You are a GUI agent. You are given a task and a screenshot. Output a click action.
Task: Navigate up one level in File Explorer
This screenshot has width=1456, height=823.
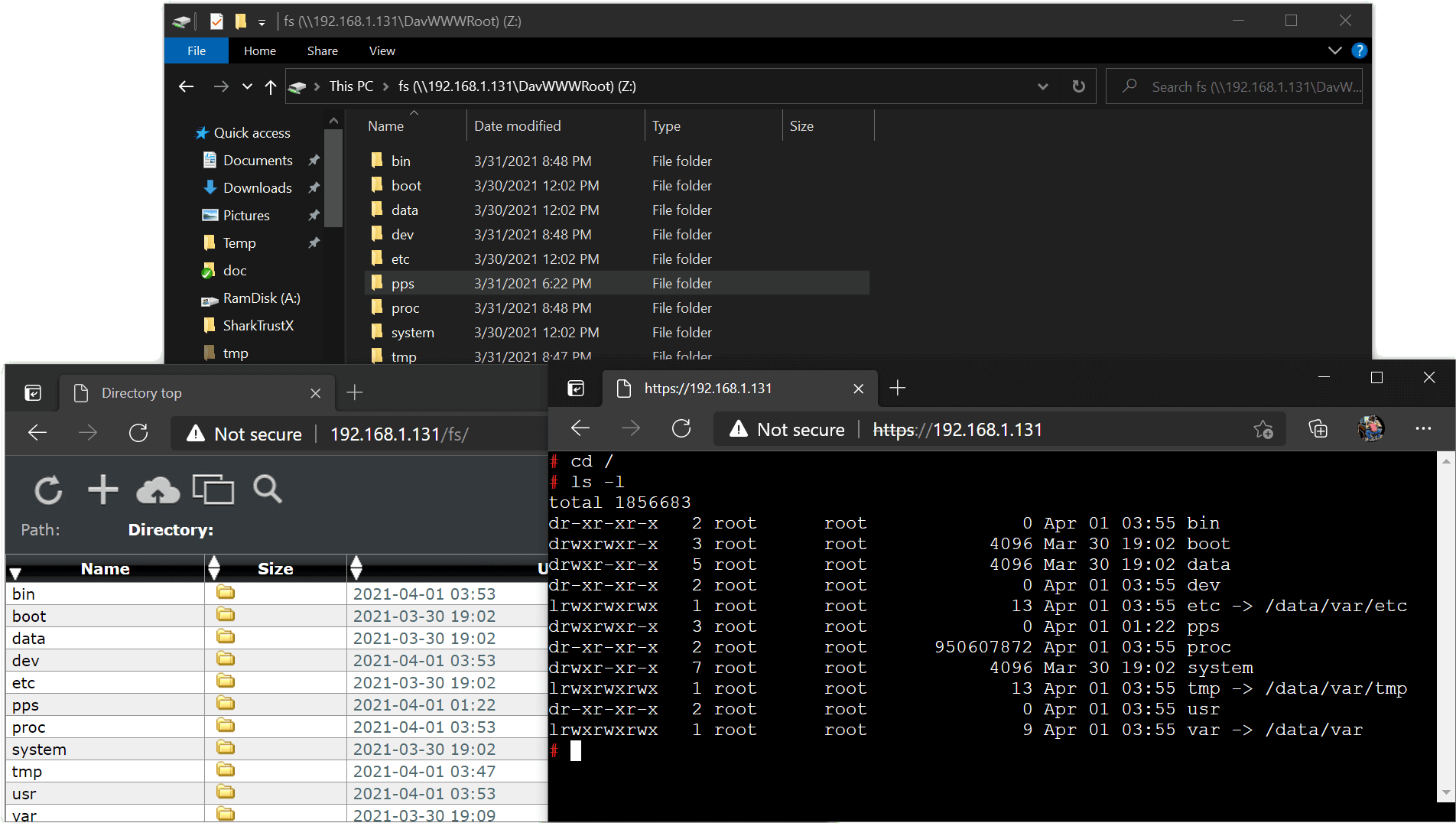(x=271, y=86)
